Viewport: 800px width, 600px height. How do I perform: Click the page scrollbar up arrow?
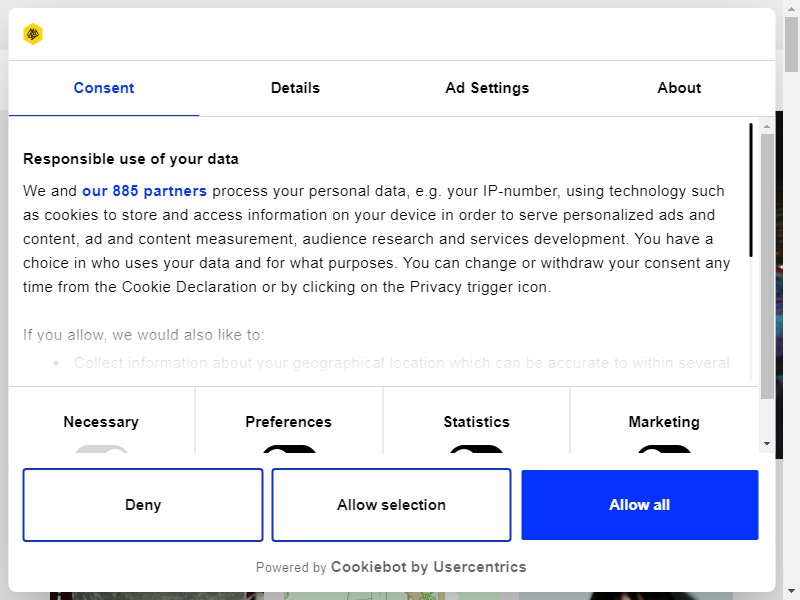pos(792,7)
